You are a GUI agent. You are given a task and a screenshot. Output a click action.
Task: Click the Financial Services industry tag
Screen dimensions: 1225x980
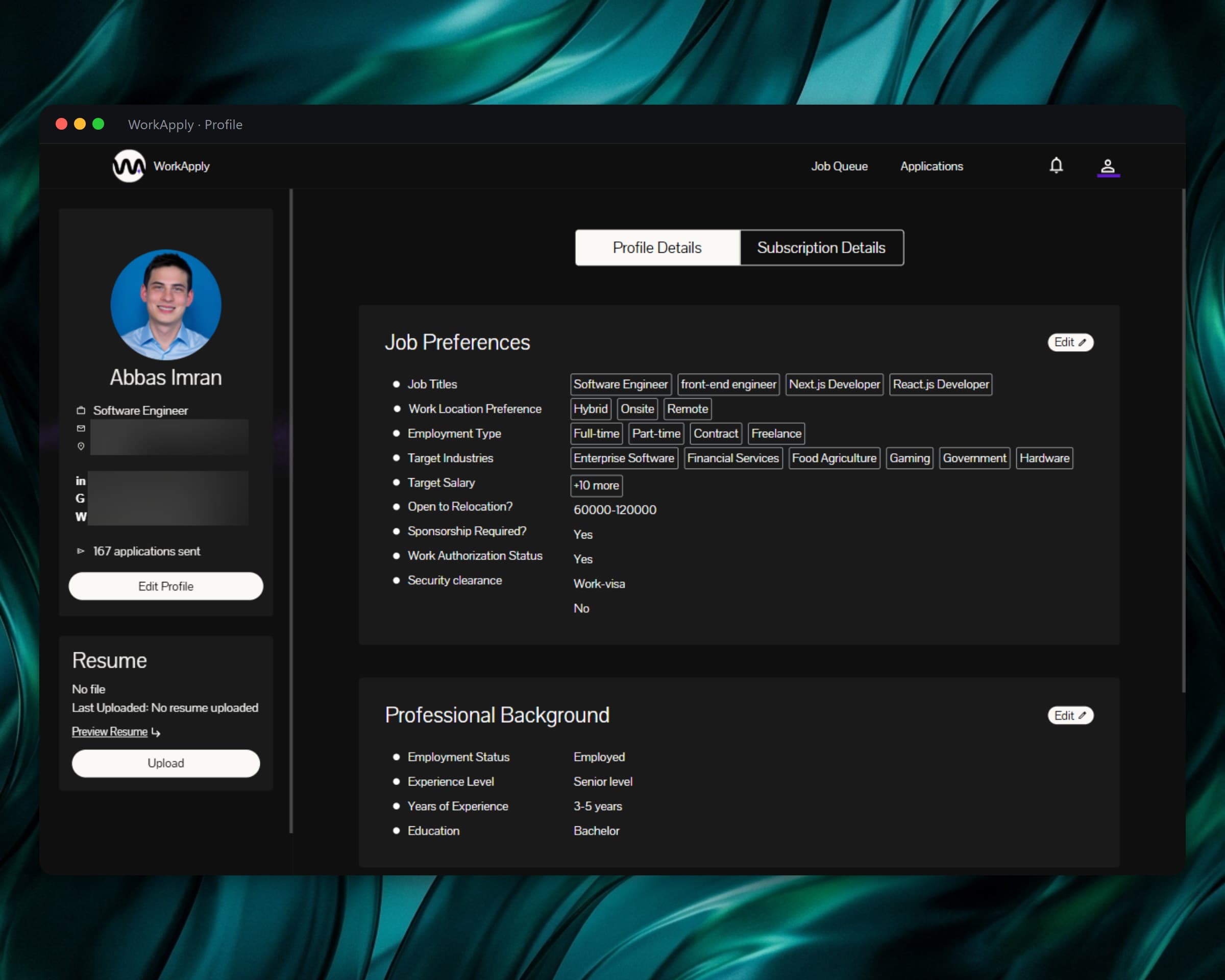tap(733, 458)
